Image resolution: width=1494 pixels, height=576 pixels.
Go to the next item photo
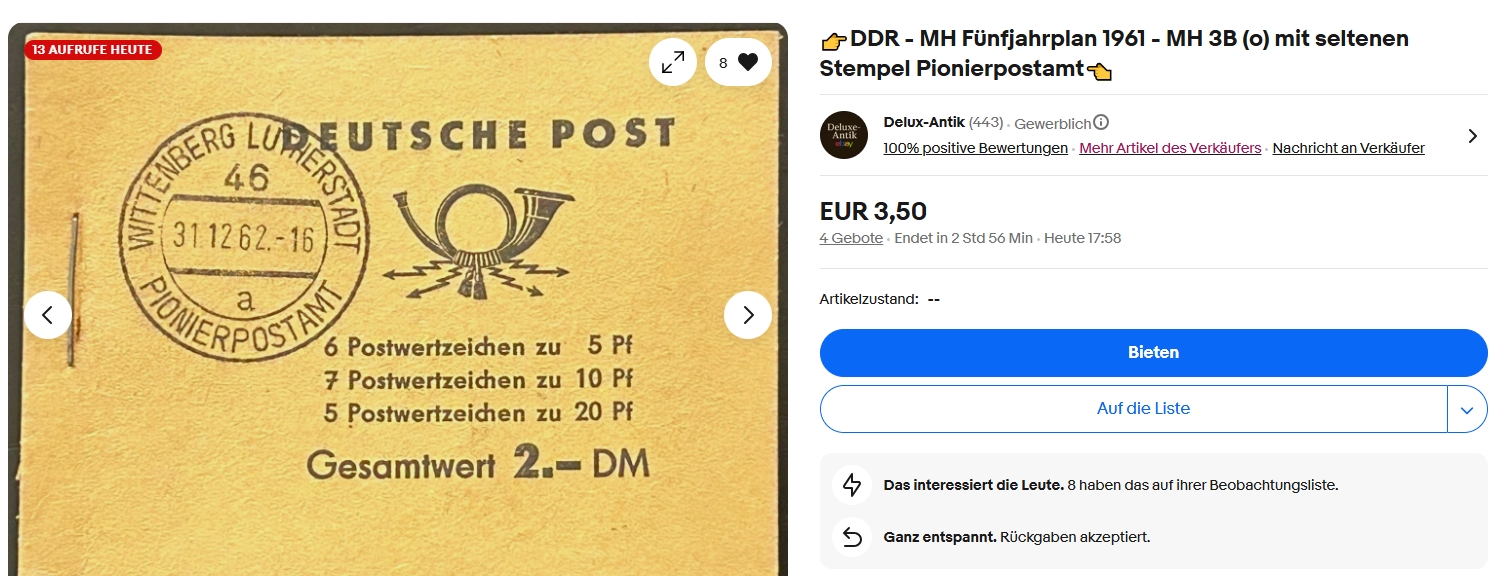pyautogui.click(x=748, y=315)
